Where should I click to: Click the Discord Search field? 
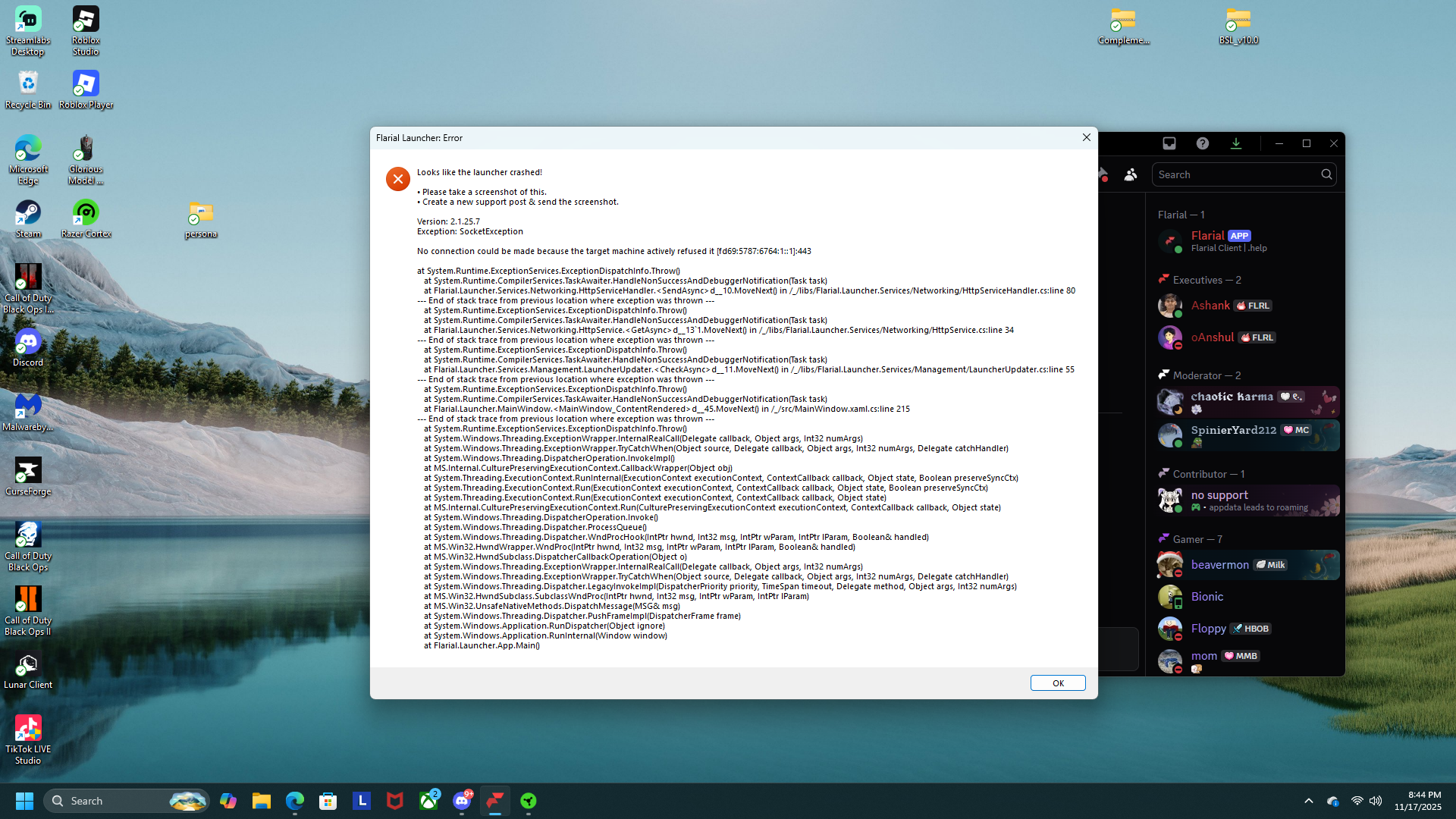[1236, 174]
